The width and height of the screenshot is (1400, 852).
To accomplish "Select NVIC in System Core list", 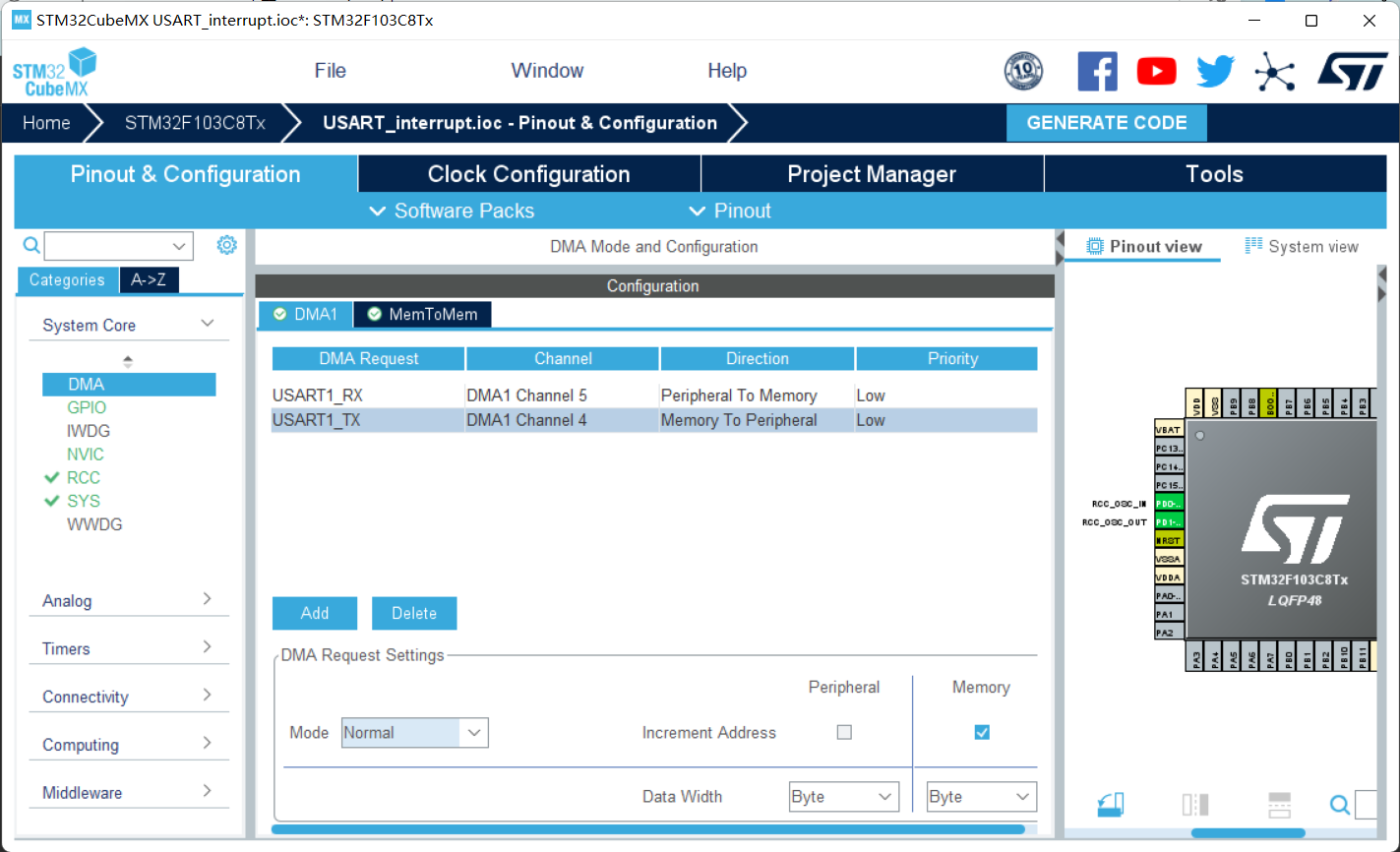I will point(86,455).
